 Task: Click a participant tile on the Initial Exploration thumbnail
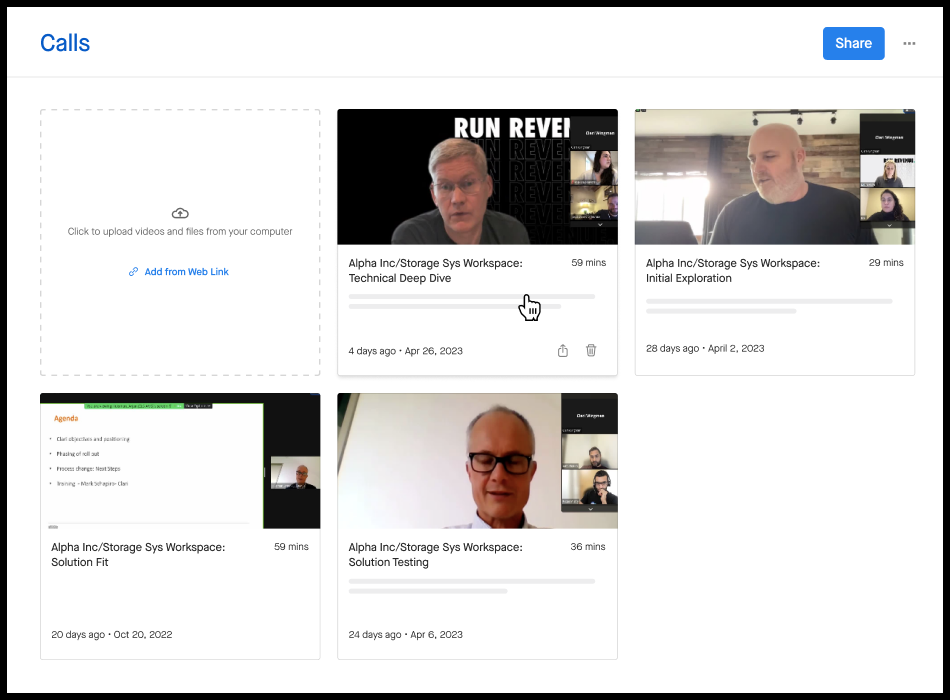(890, 170)
